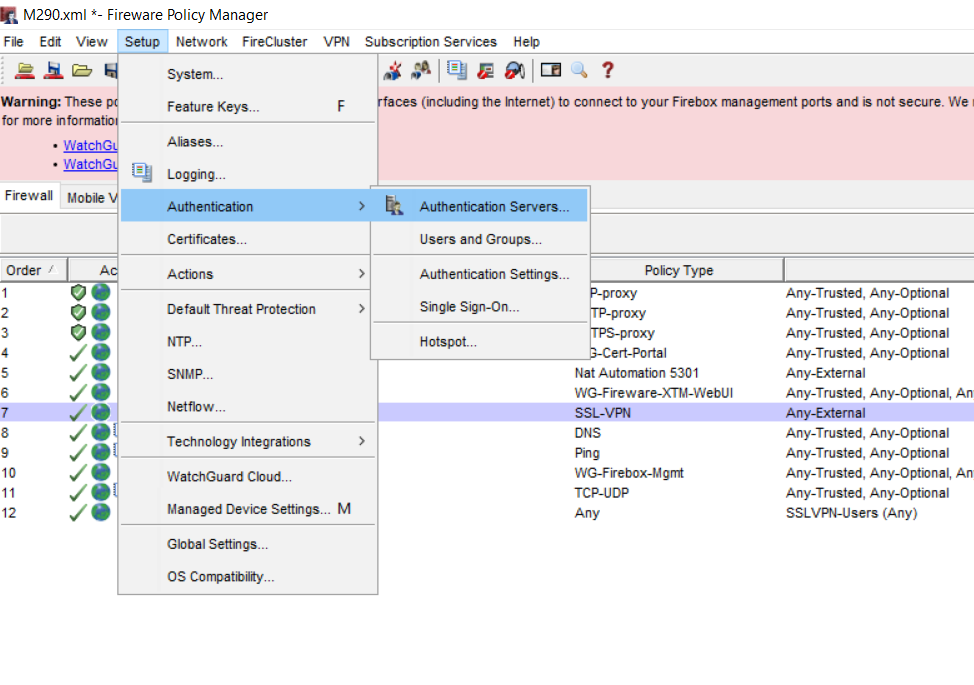
Task: Open Users and Groups... submenu entry
Action: (x=480, y=239)
